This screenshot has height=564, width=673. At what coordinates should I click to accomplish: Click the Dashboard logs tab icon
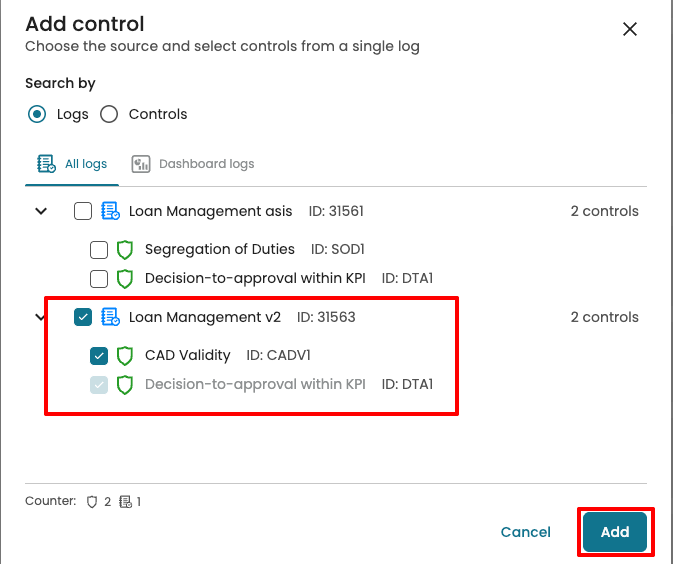coord(141,164)
